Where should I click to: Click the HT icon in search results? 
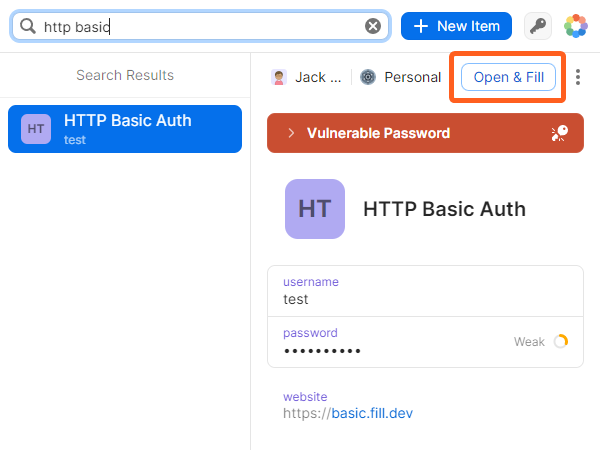coord(36,129)
